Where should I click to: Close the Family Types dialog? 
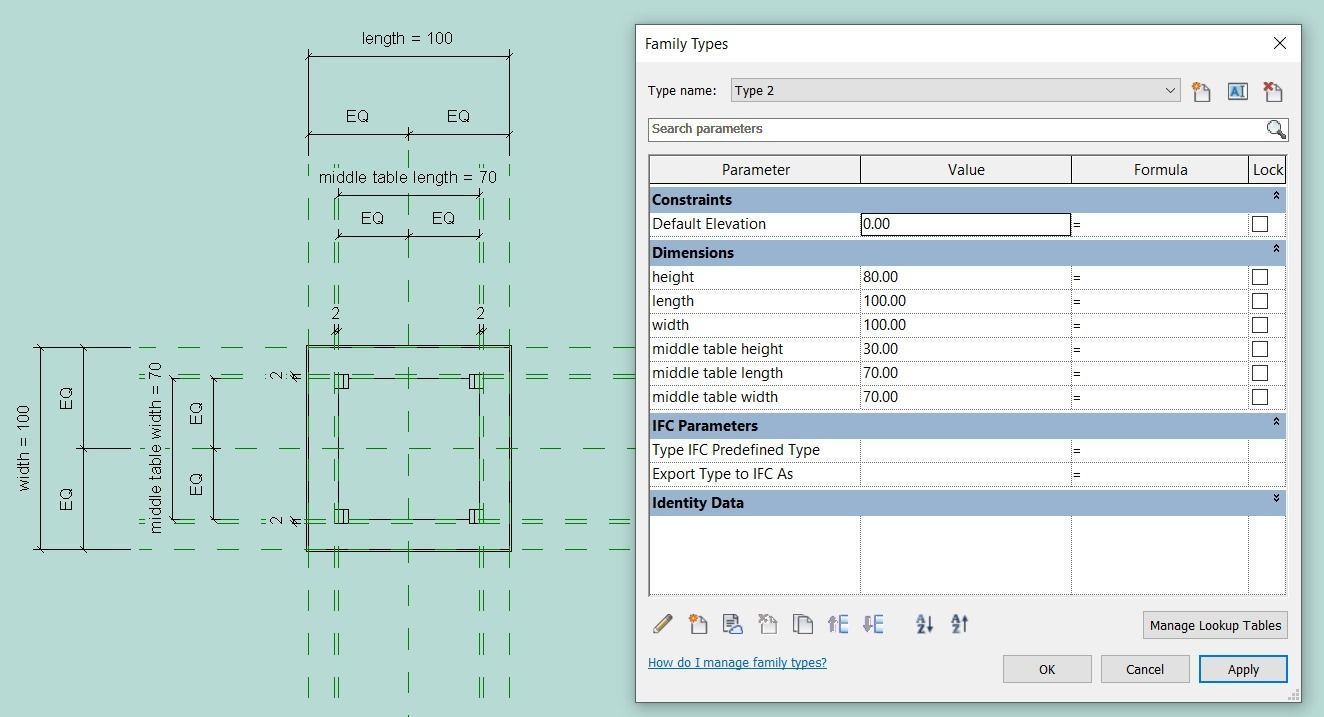[x=1280, y=43]
